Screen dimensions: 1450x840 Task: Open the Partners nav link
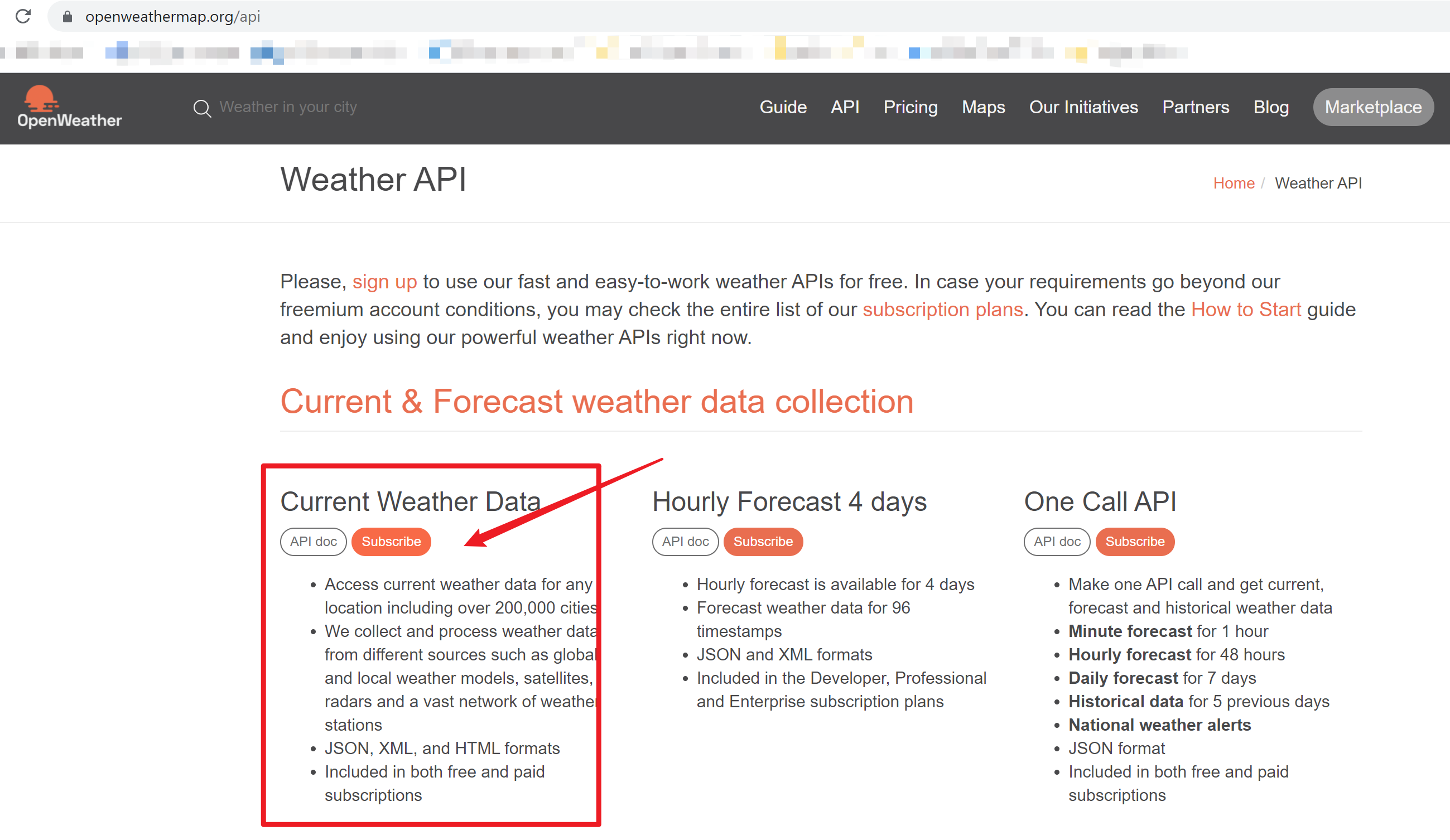pyautogui.click(x=1196, y=108)
